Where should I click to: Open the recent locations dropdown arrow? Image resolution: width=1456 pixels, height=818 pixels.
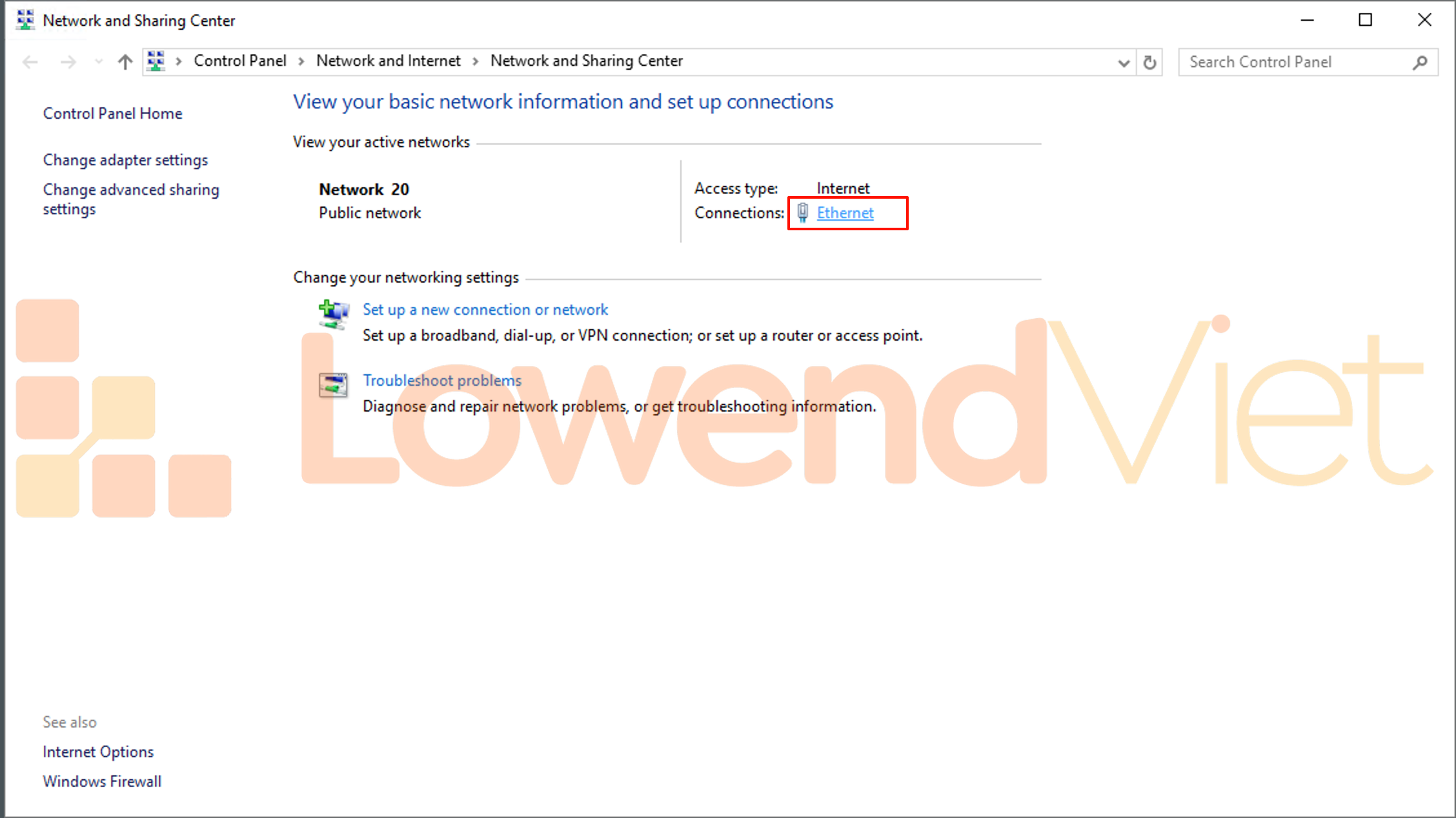pos(98,62)
